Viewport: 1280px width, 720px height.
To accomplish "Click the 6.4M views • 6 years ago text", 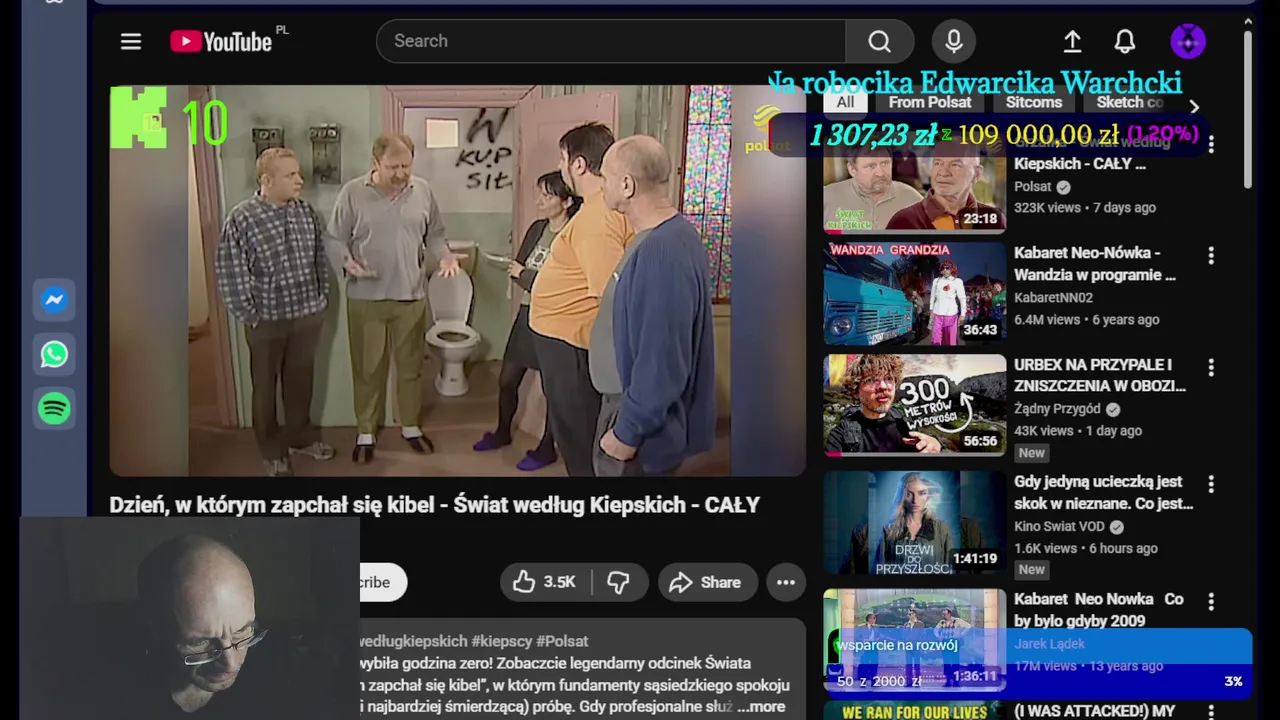I will click(x=1087, y=320).
